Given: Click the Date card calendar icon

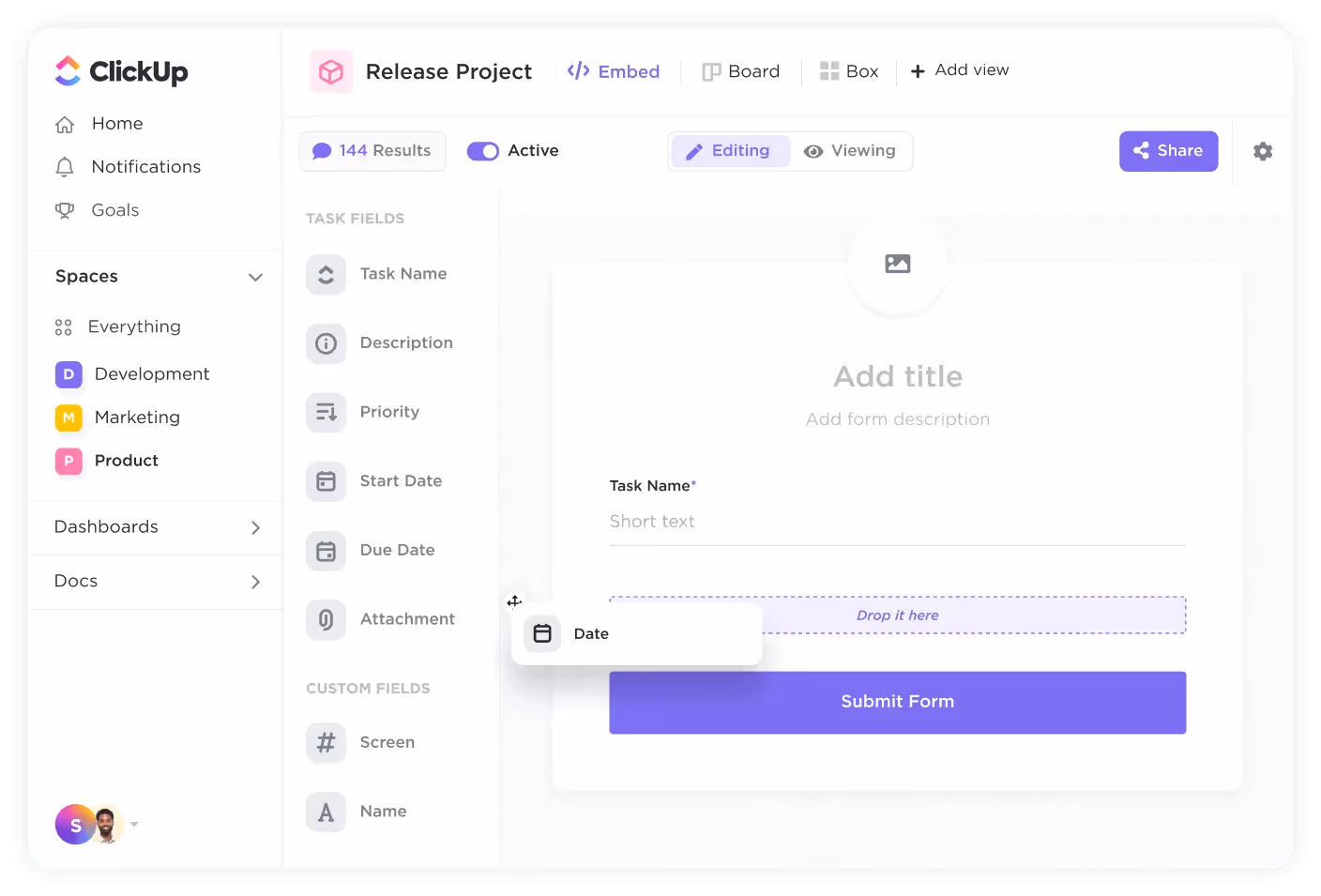Looking at the screenshot, I should (542, 634).
